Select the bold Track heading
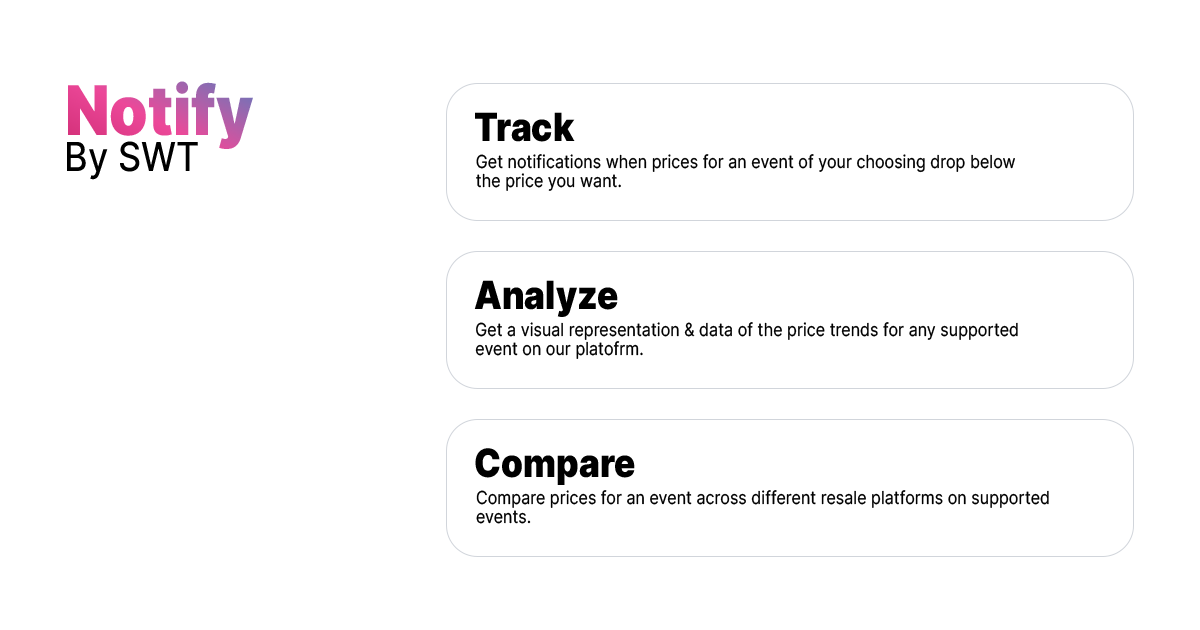The width and height of the screenshot is (1200, 630). pos(524,128)
